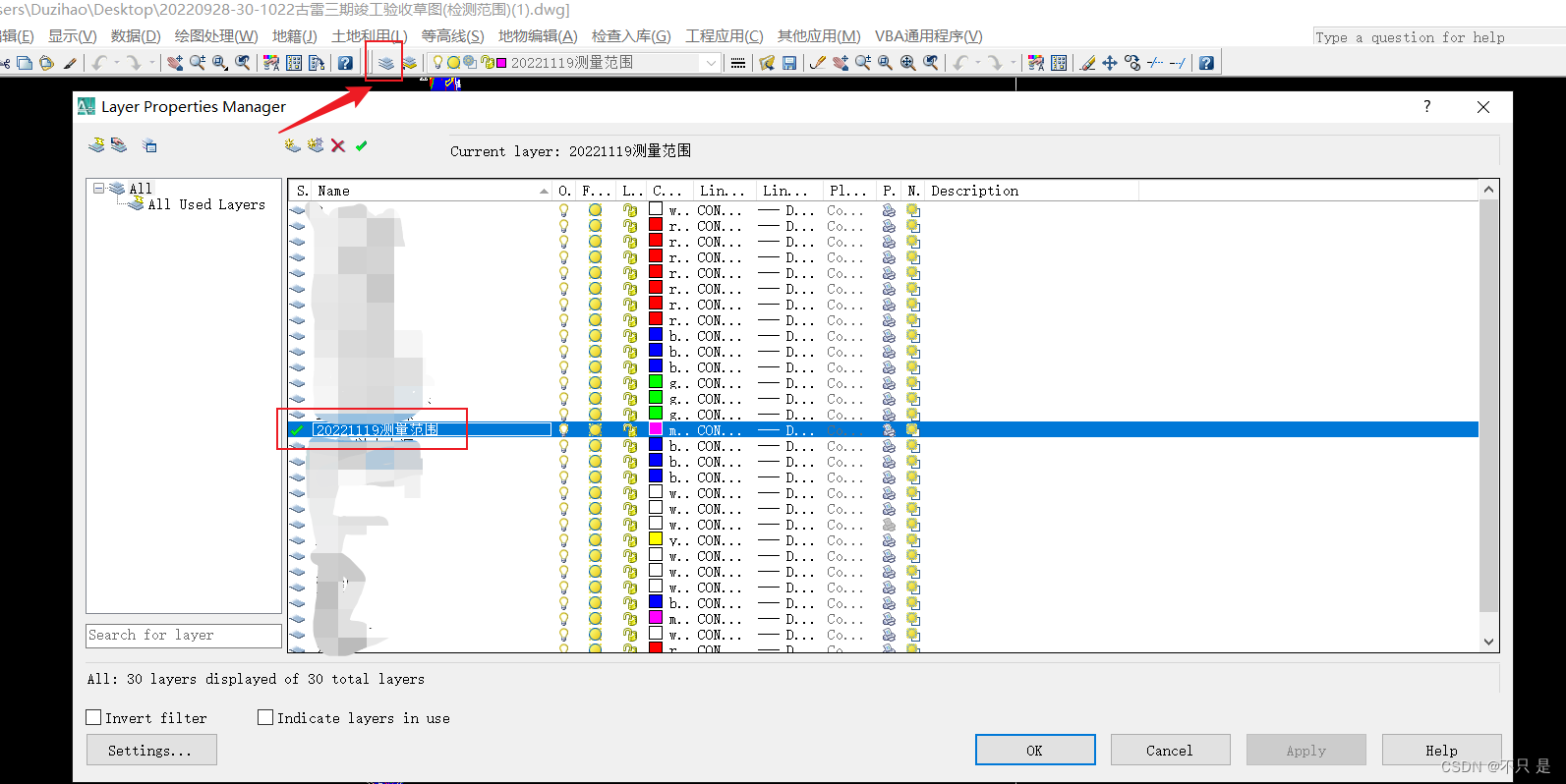
Task: Select All Used Layers filter in tree
Action: click(x=206, y=204)
